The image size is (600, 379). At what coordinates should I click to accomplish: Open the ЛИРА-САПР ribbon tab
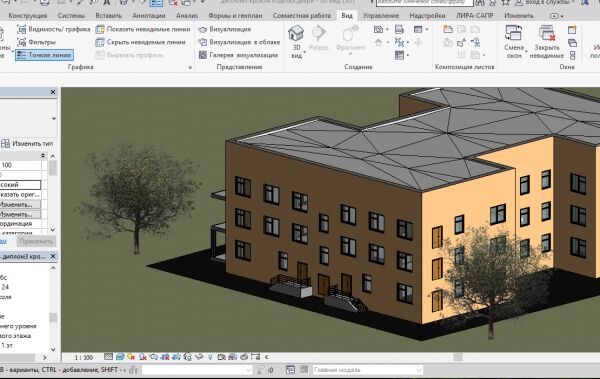click(x=474, y=16)
